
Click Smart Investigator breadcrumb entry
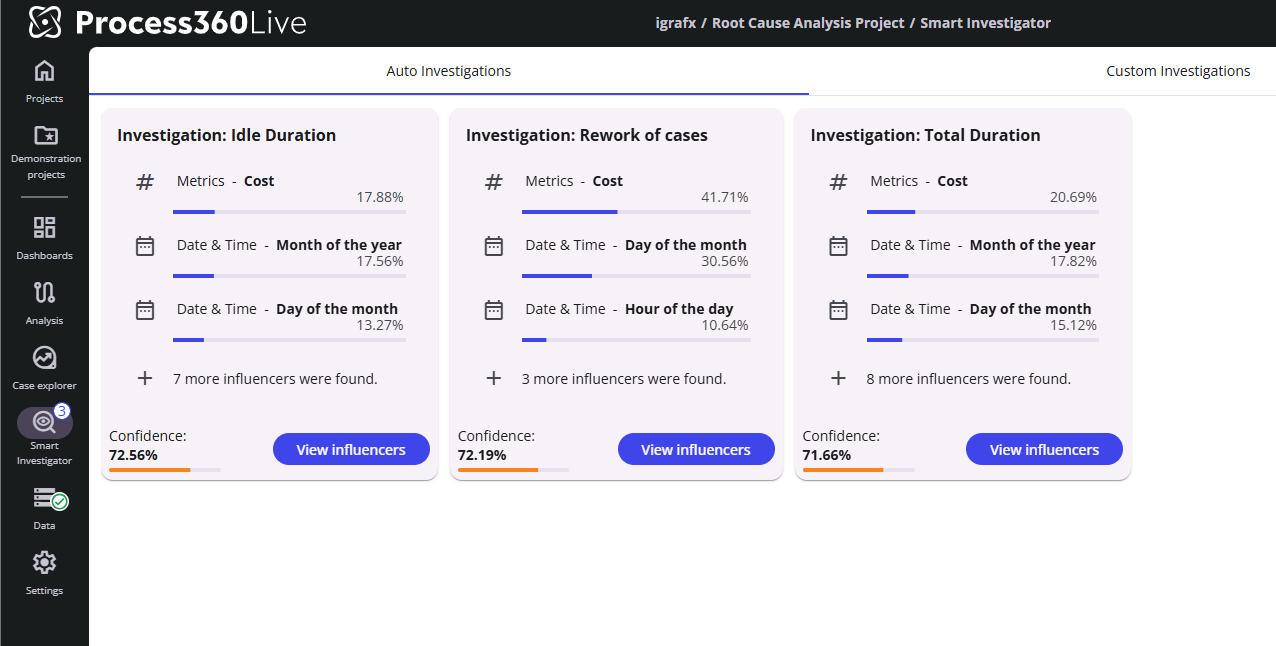pos(985,23)
